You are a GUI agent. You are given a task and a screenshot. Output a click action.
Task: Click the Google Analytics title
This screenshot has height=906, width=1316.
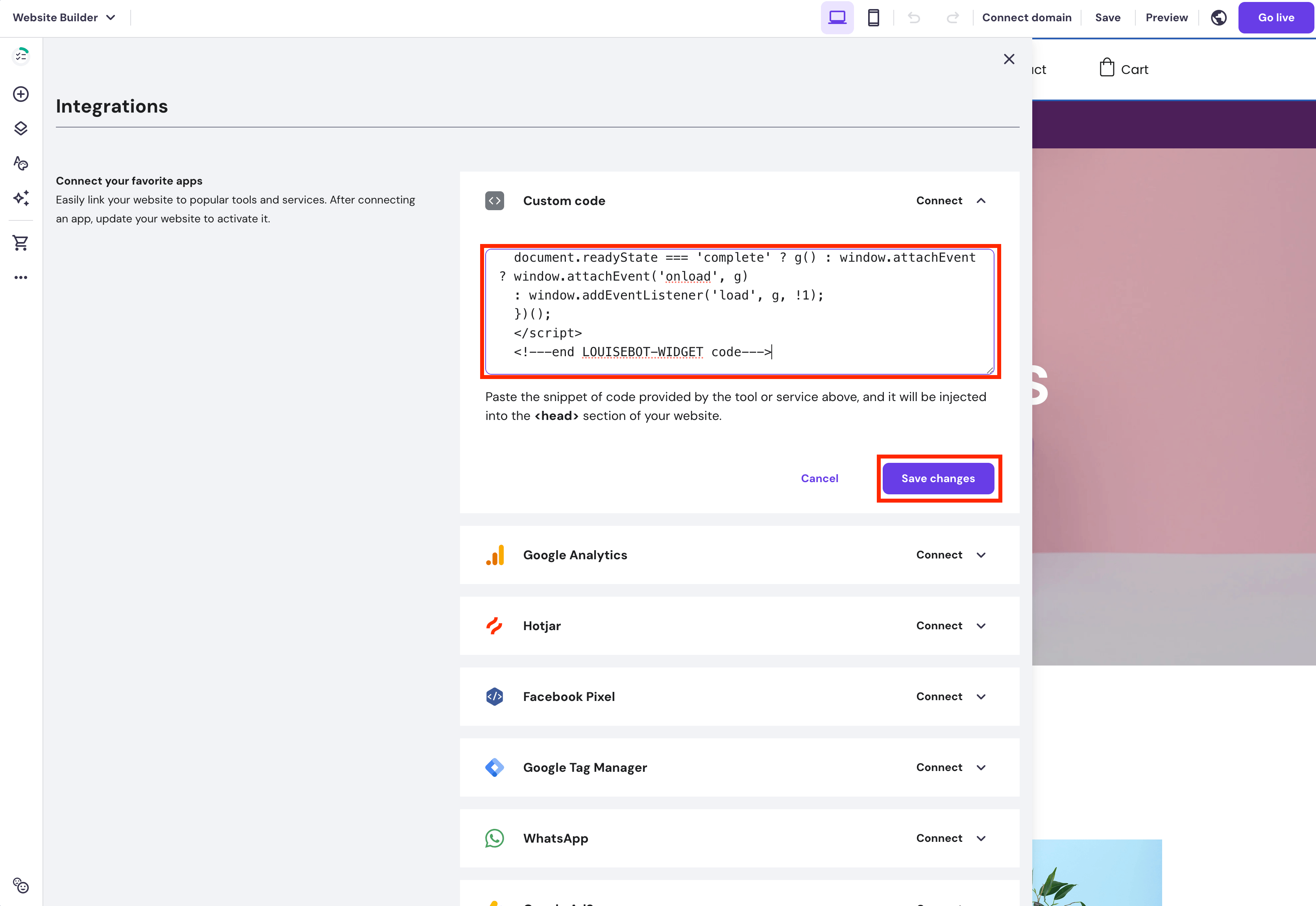575,555
